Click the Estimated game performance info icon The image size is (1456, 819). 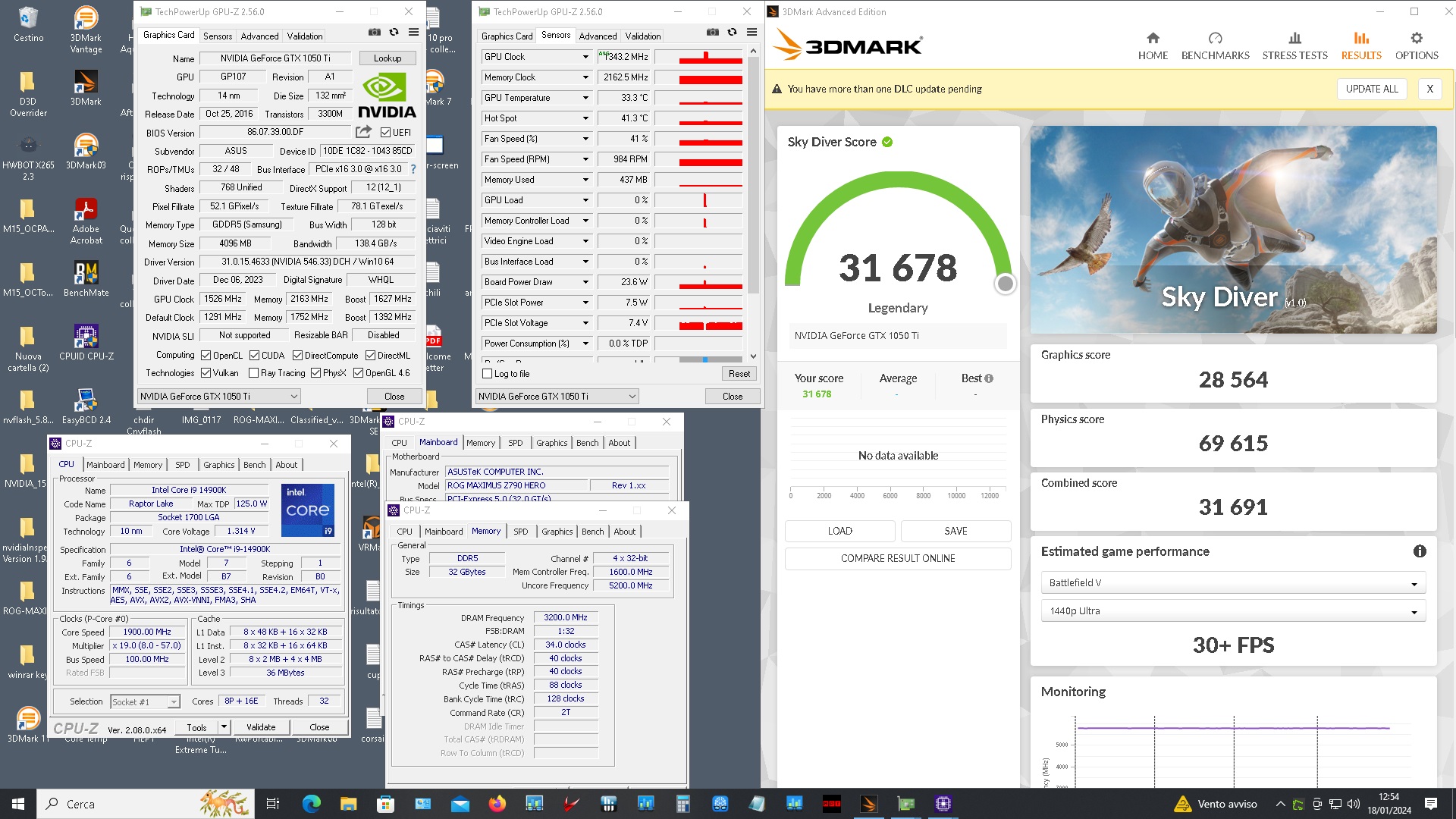pyautogui.click(x=1420, y=551)
